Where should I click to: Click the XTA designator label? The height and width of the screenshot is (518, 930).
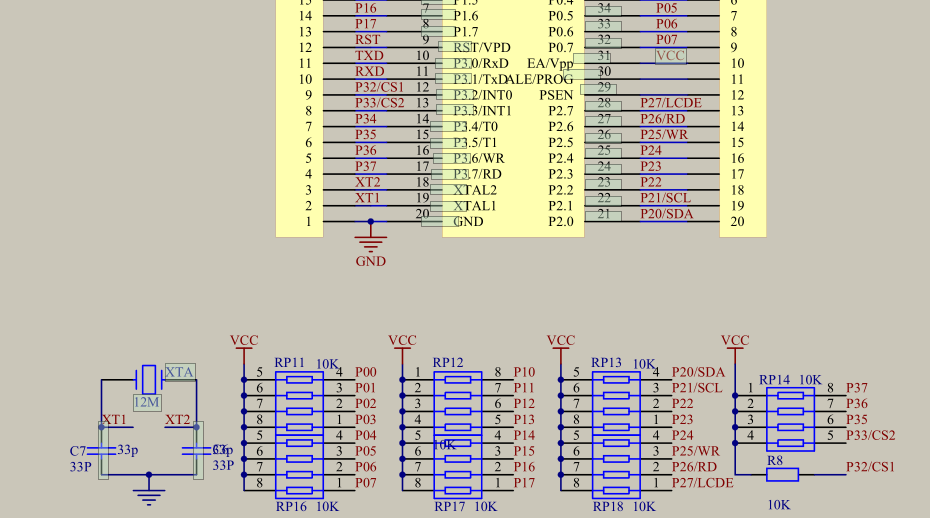180,372
